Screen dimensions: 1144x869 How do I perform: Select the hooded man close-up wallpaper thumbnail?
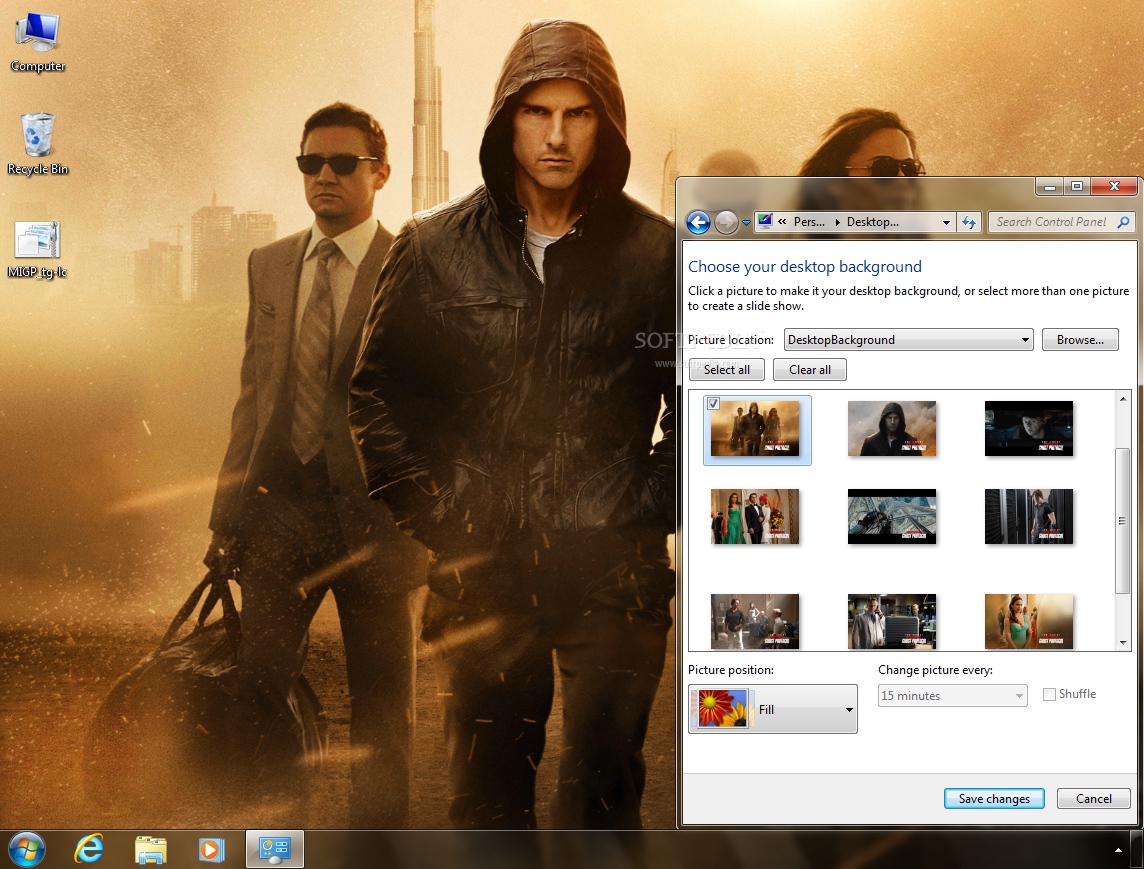point(892,429)
